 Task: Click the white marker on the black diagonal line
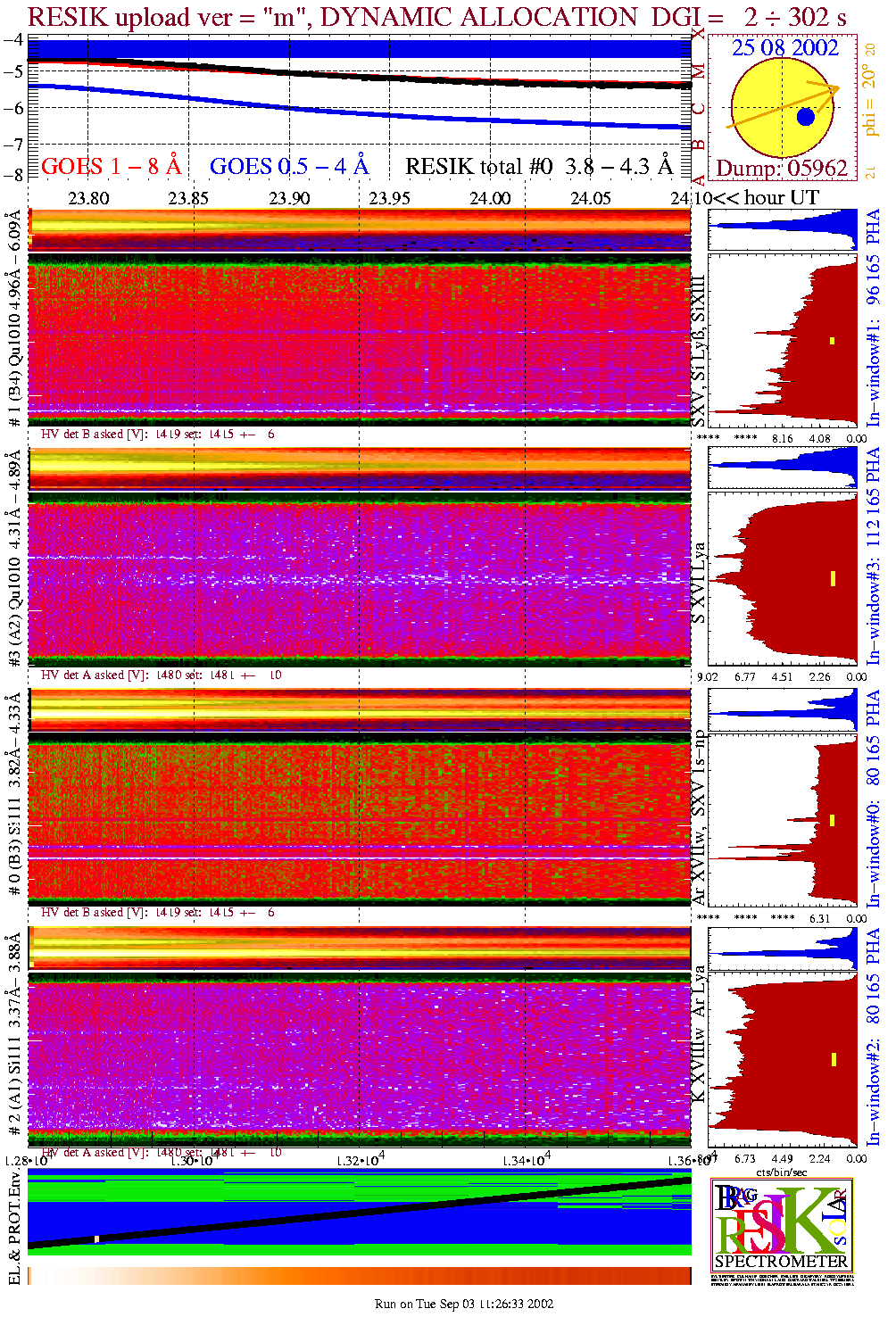tap(96, 1238)
